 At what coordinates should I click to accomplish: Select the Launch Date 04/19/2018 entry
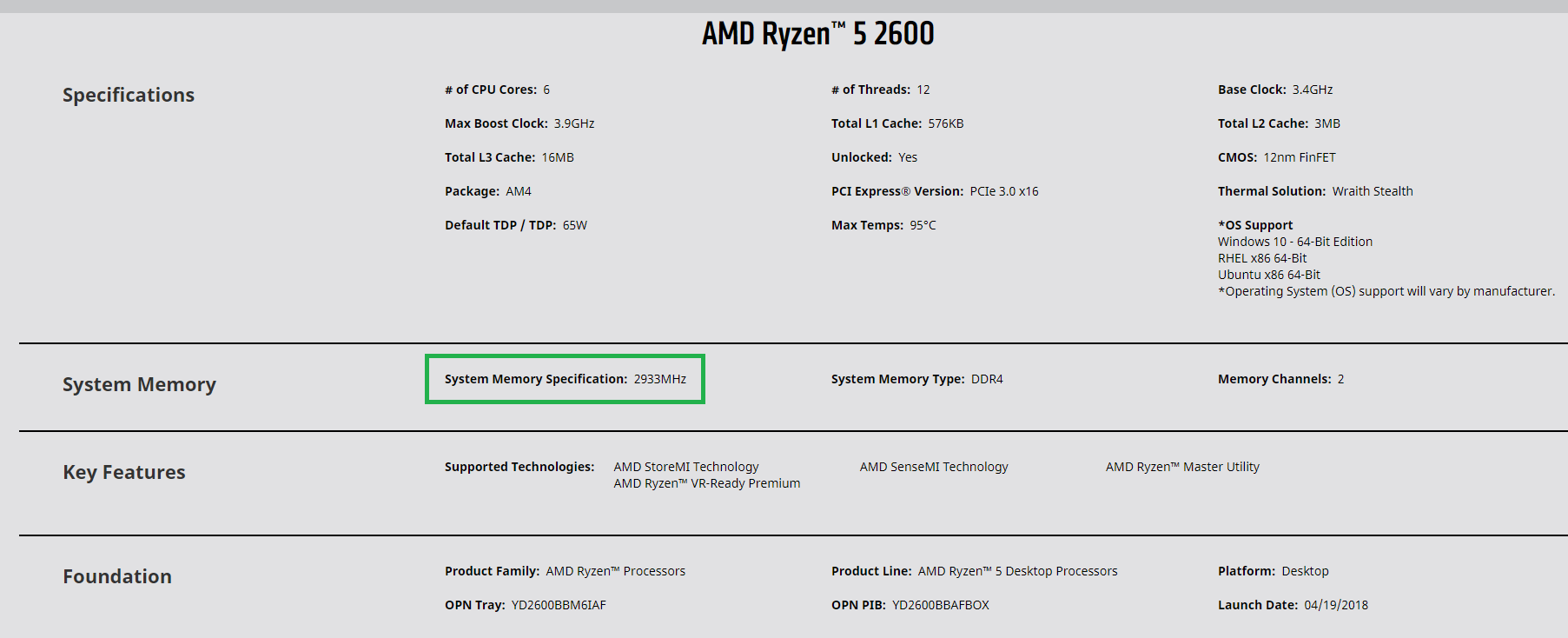tap(1293, 605)
